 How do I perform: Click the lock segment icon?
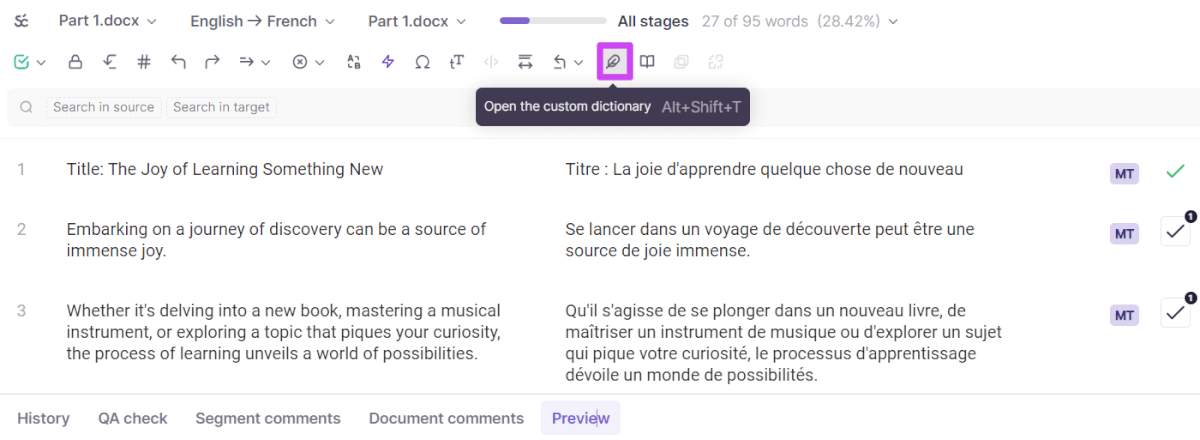[x=75, y=62]
